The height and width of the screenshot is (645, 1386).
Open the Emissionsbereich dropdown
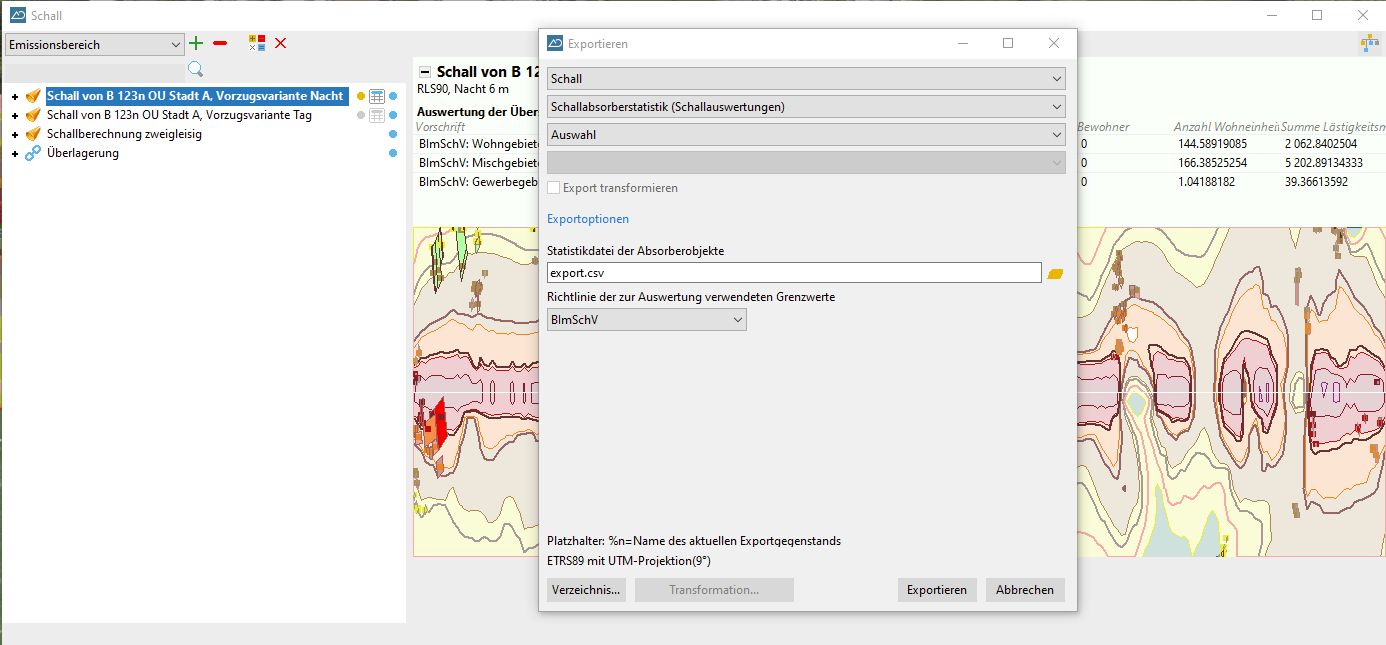click(95, 44)
